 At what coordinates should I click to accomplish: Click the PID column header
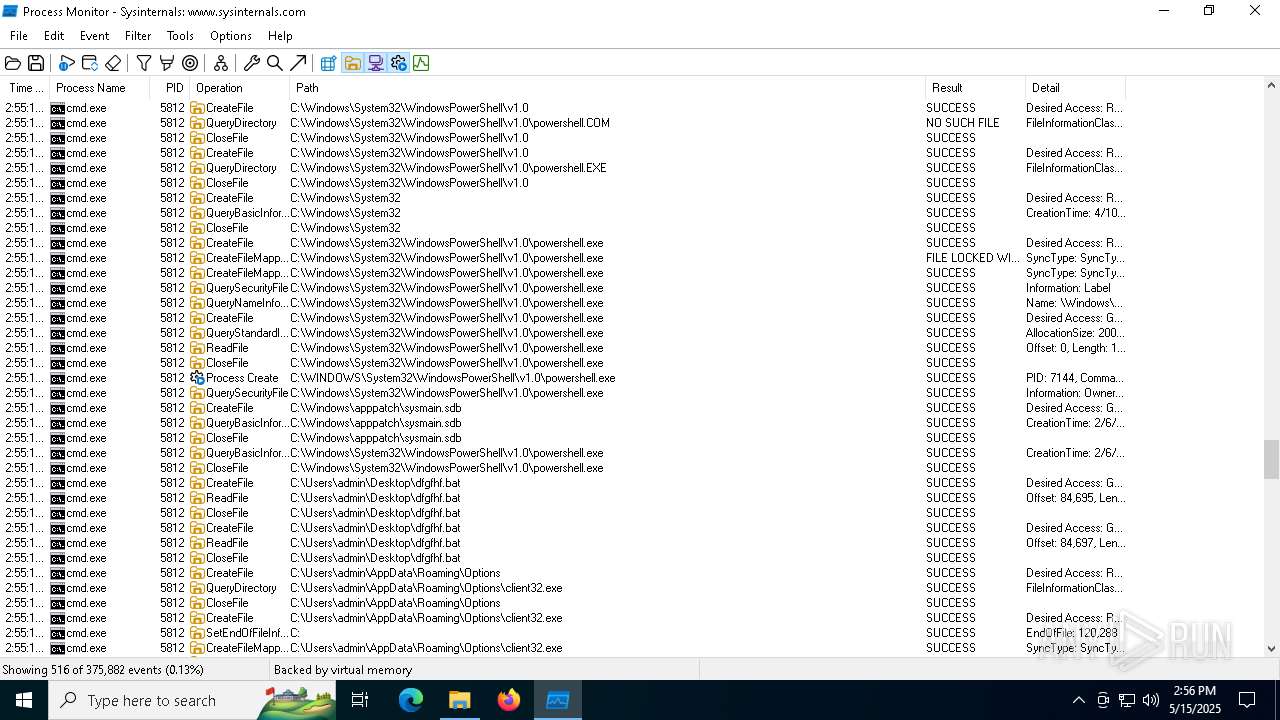tap(170, 88)
